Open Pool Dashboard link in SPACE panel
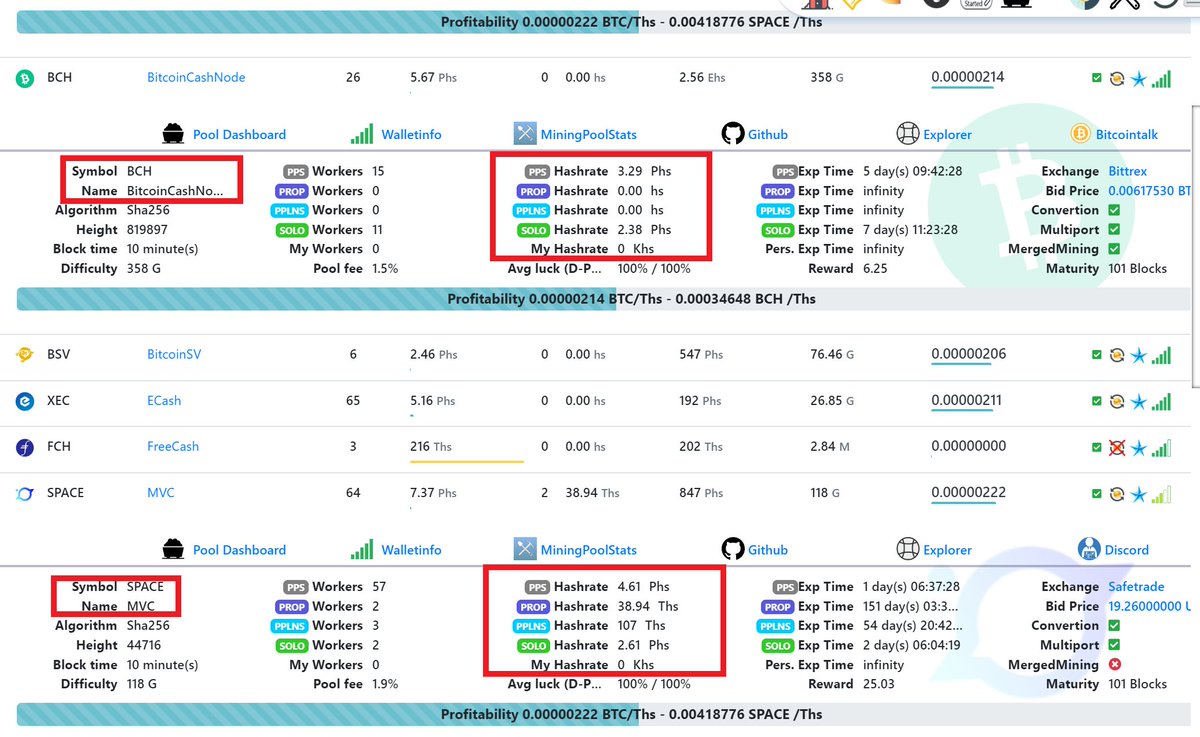This screenshot has height=737, width=1200. (x=239, y=550)
